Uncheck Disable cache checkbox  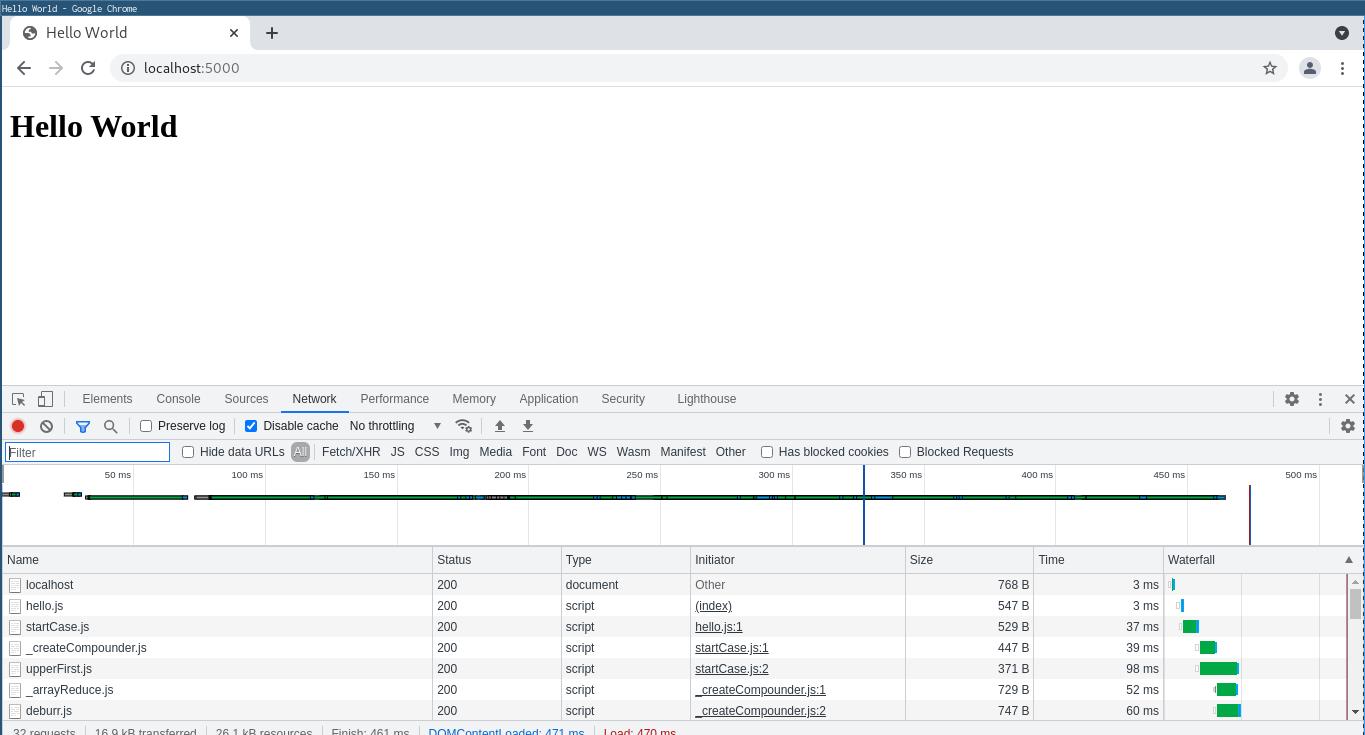point(251,426)
